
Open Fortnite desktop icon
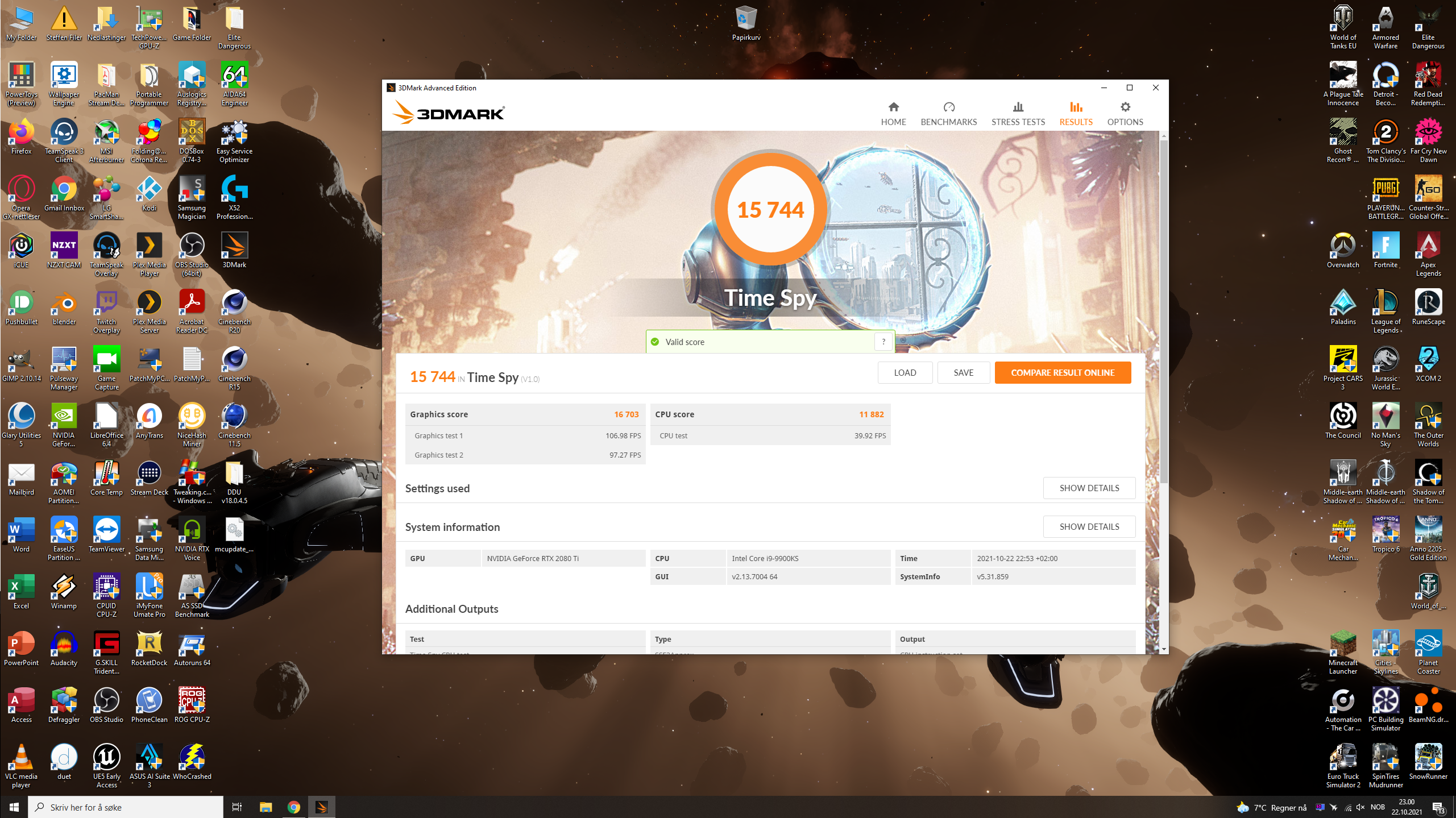click(1386, 251)
